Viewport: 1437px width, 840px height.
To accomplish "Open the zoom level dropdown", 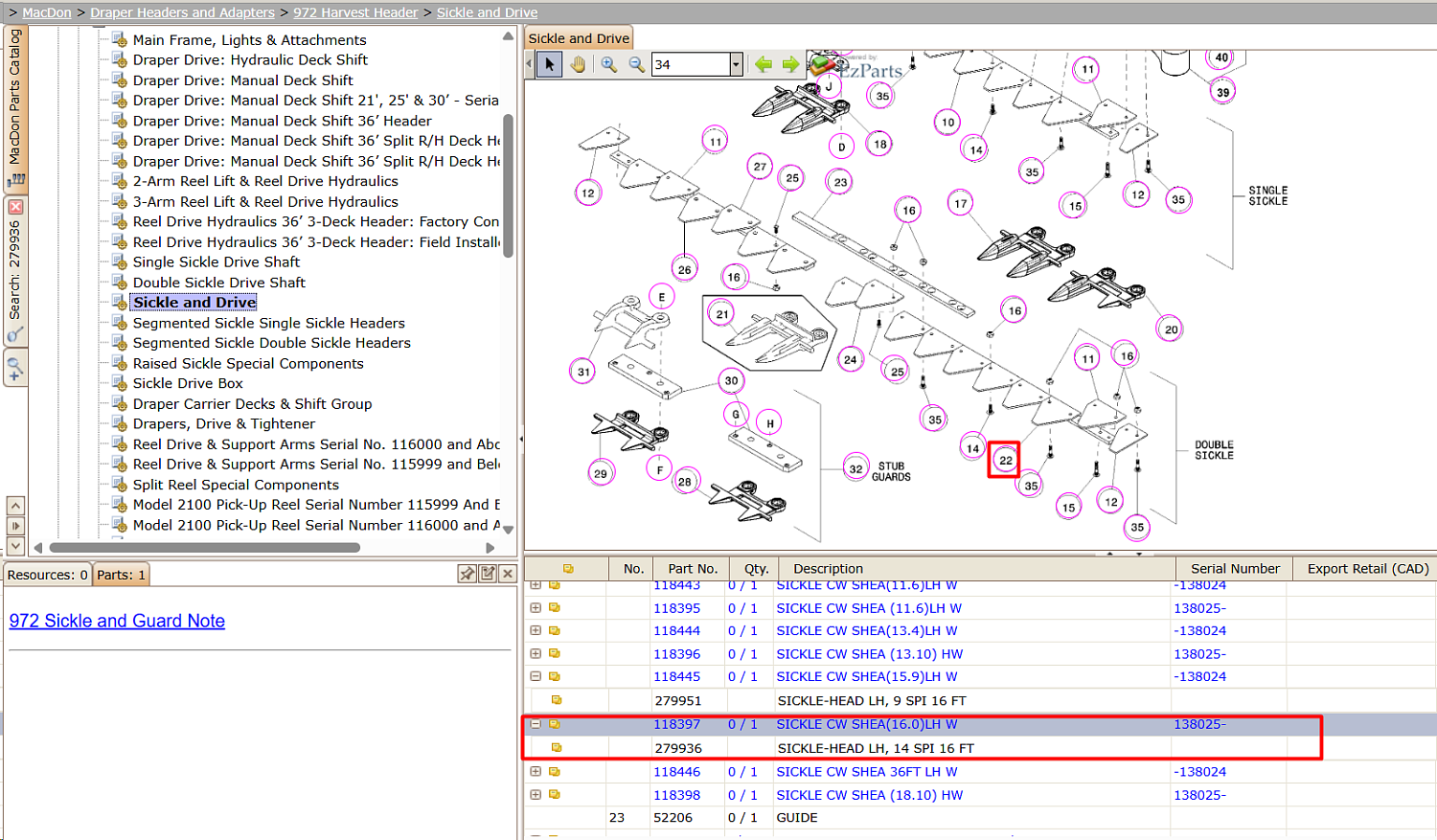I will click(736, 64).
